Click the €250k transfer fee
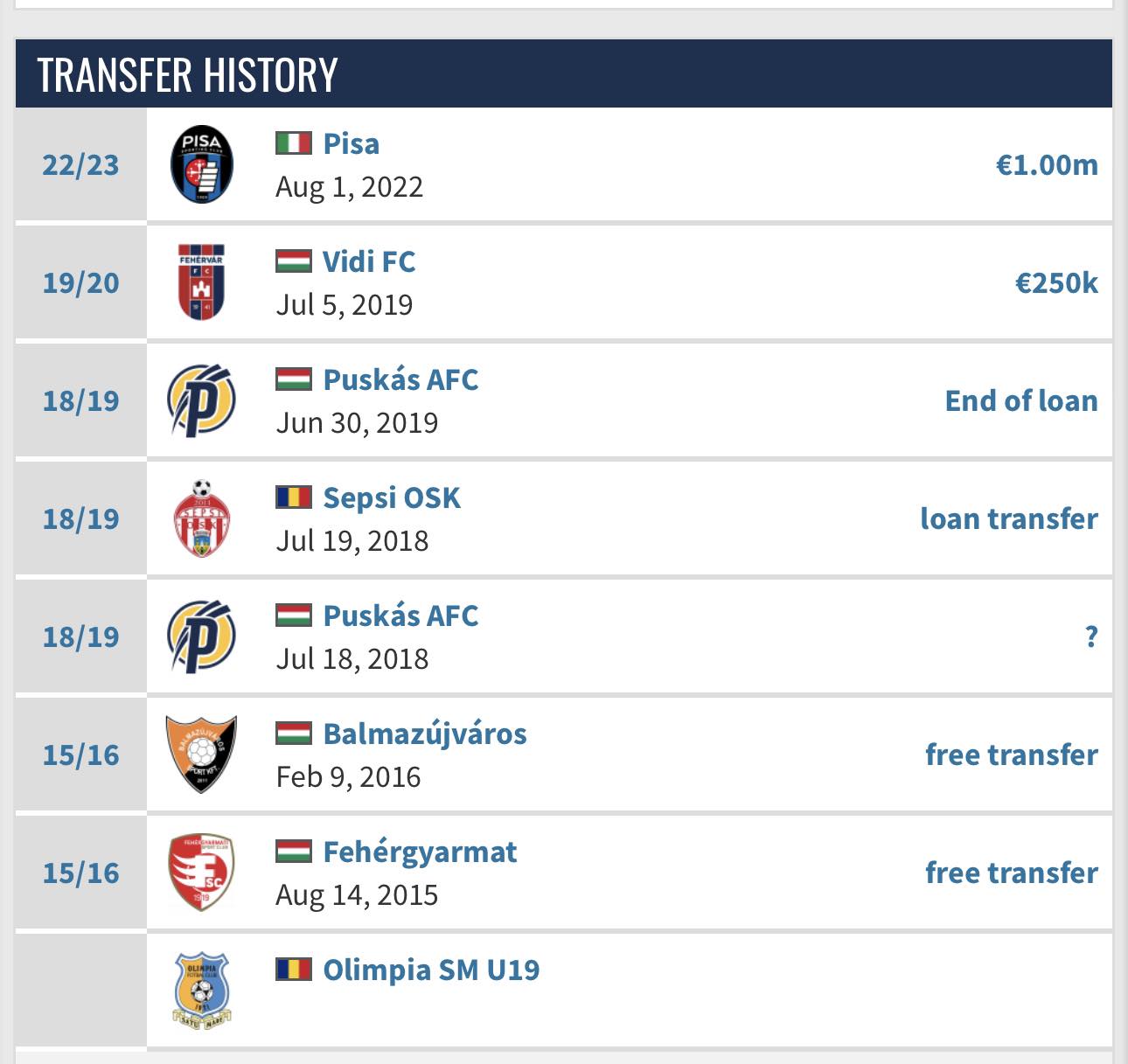The height and width of the screenshot is (1064, 1128). [1056, 282]
